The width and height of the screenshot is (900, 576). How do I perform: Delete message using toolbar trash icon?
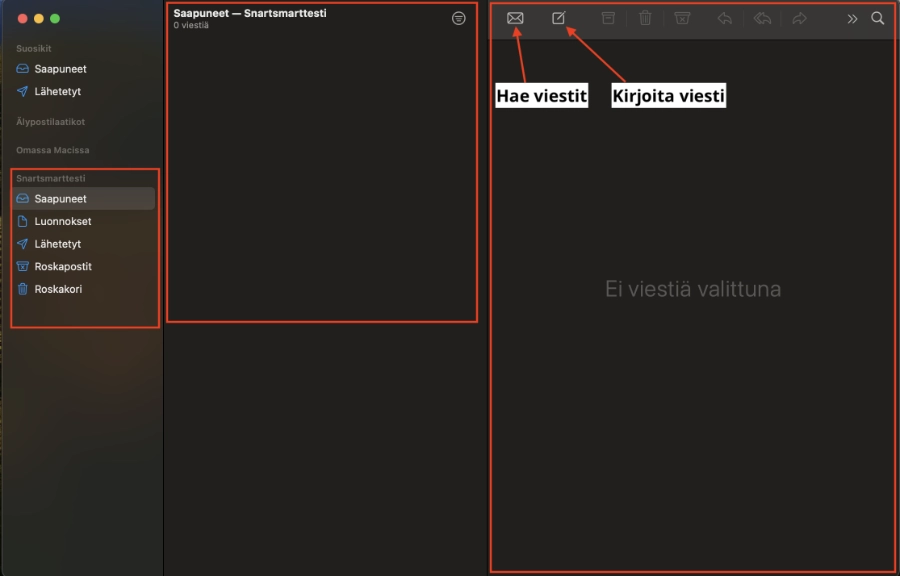(x=645, y=18)
